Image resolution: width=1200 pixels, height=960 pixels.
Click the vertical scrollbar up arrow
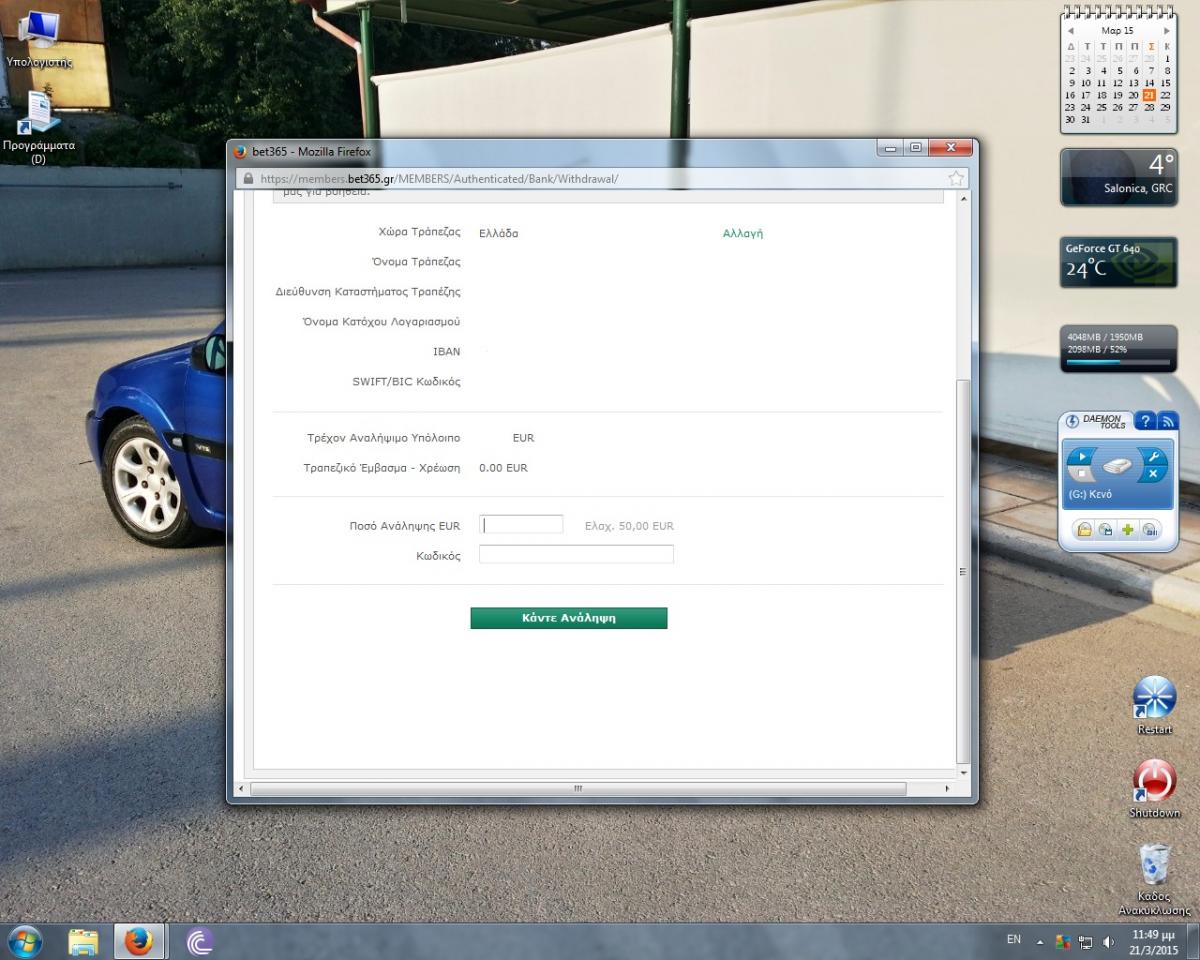click(963, 199)
